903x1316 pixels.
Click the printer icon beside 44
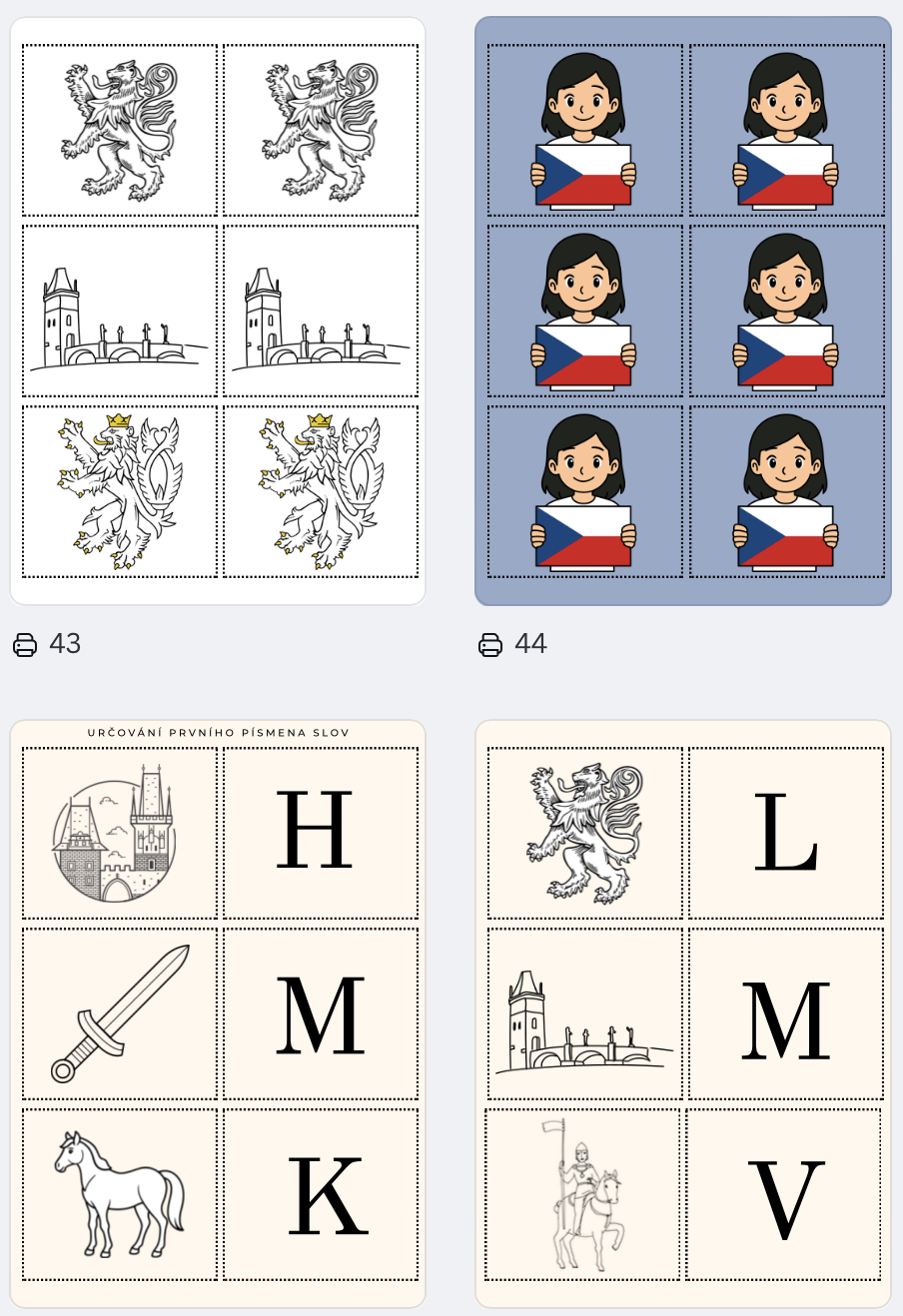coord(490,645)
